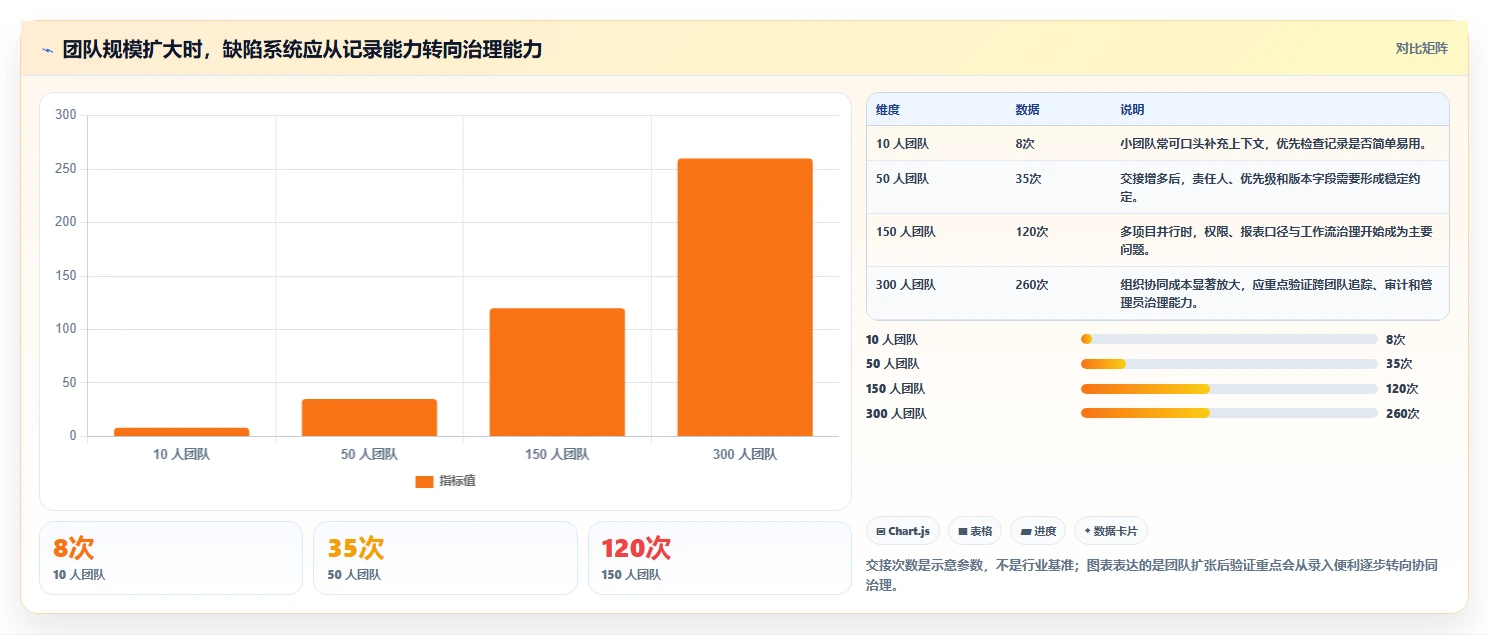Click the chart bar for 50 人团队
Screen dimensions: 1489x635
(x=369, y=417)
